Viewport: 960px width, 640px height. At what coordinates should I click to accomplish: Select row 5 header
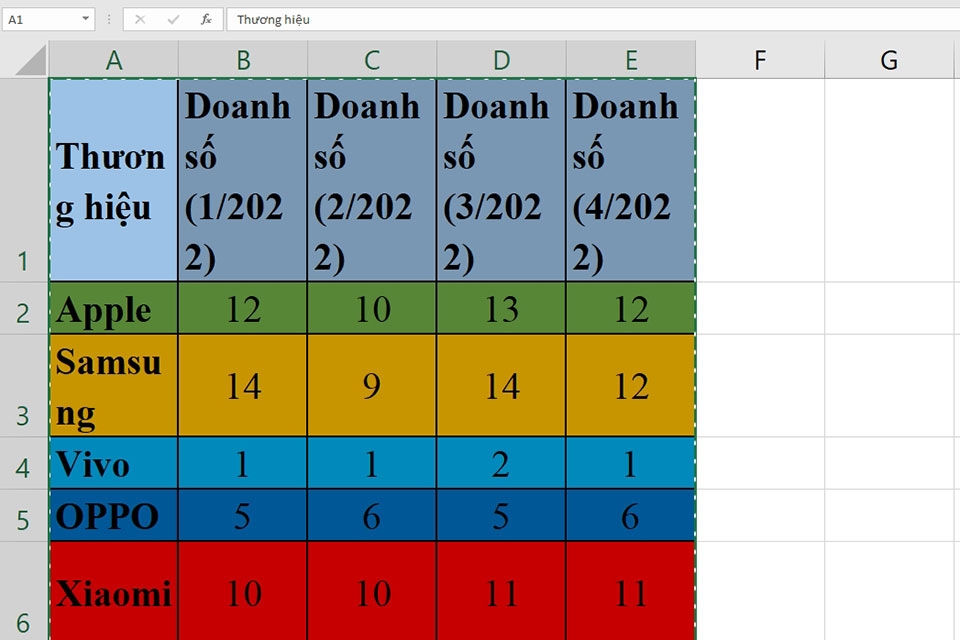click(24, 515)
